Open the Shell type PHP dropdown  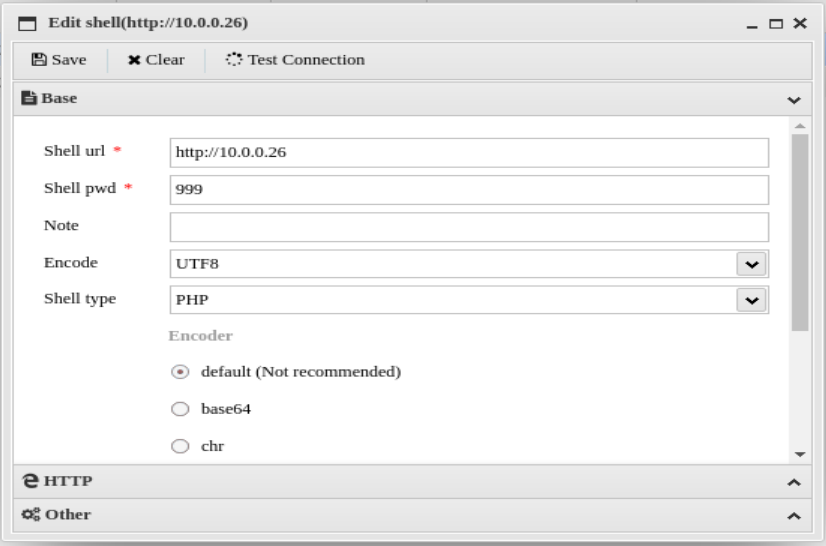pyautogui.click(x=751, y=300)
